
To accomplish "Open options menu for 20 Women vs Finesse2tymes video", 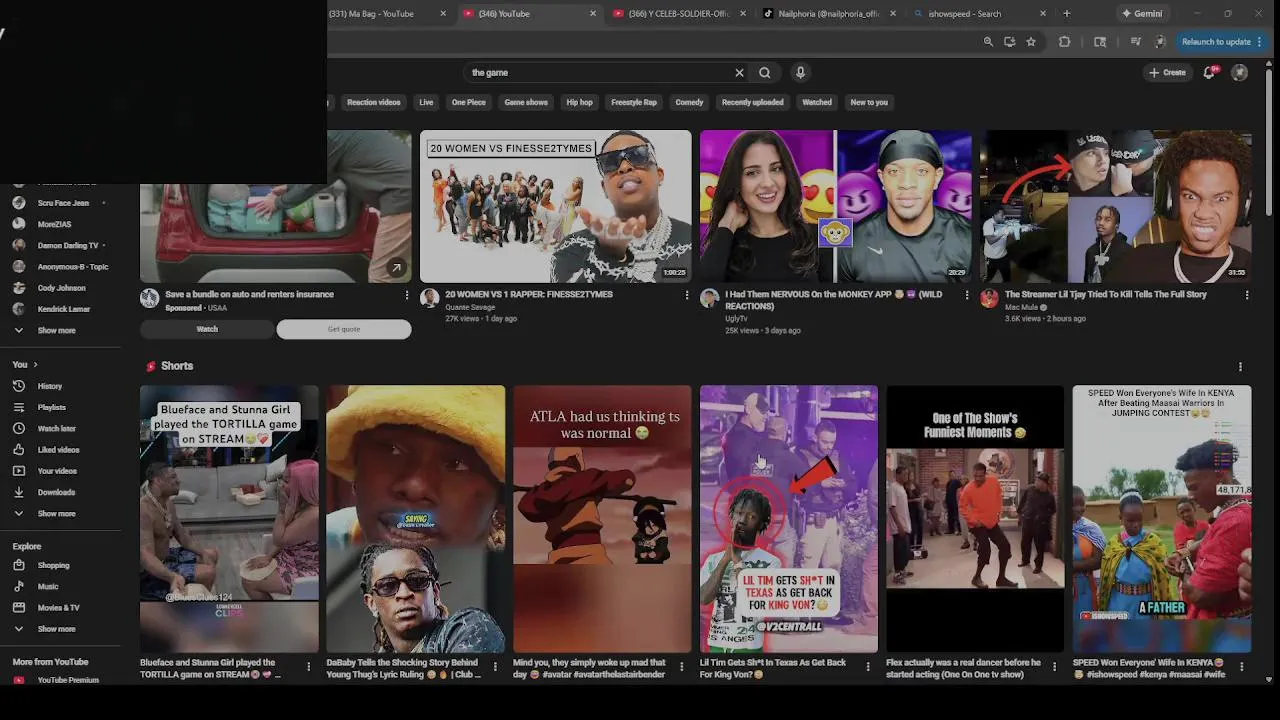I will (686, 295).
